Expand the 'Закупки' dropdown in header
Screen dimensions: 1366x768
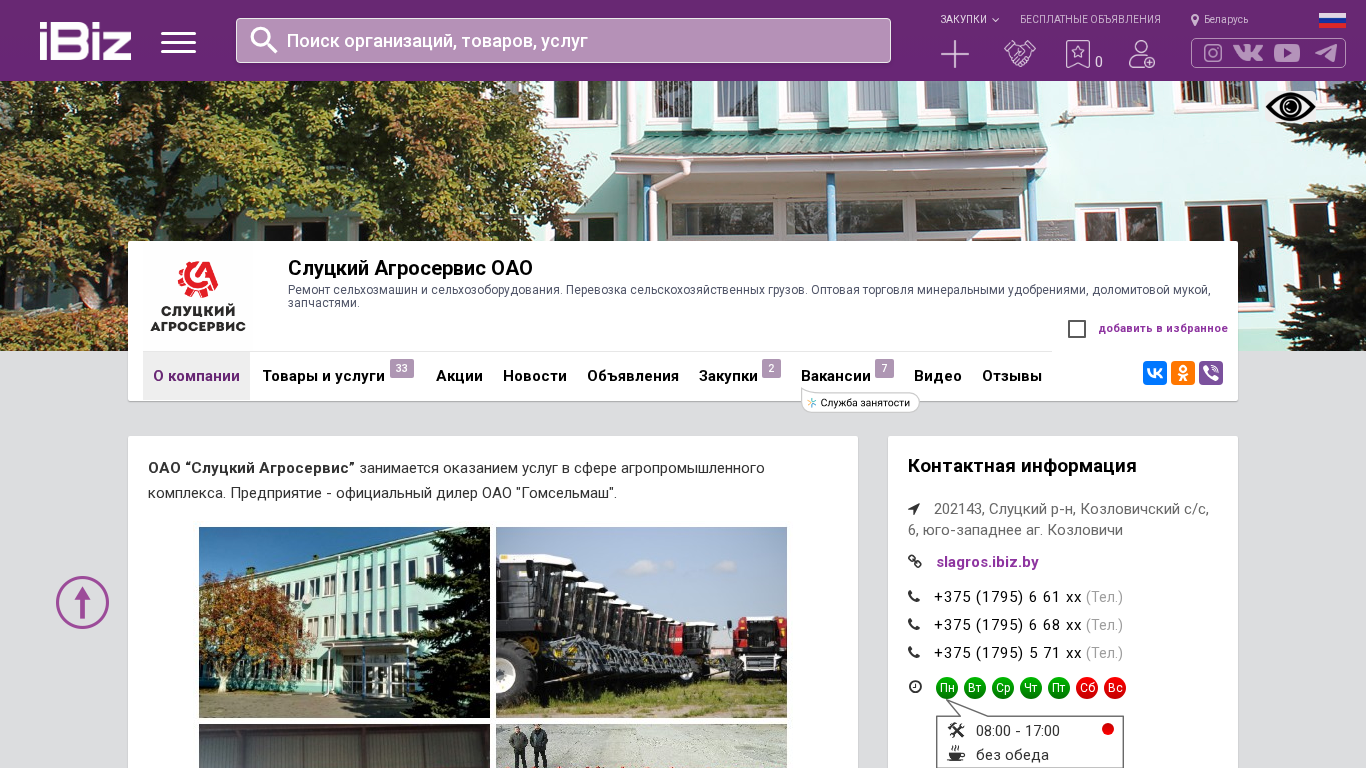pyautogui.click(x=968, y=19)
